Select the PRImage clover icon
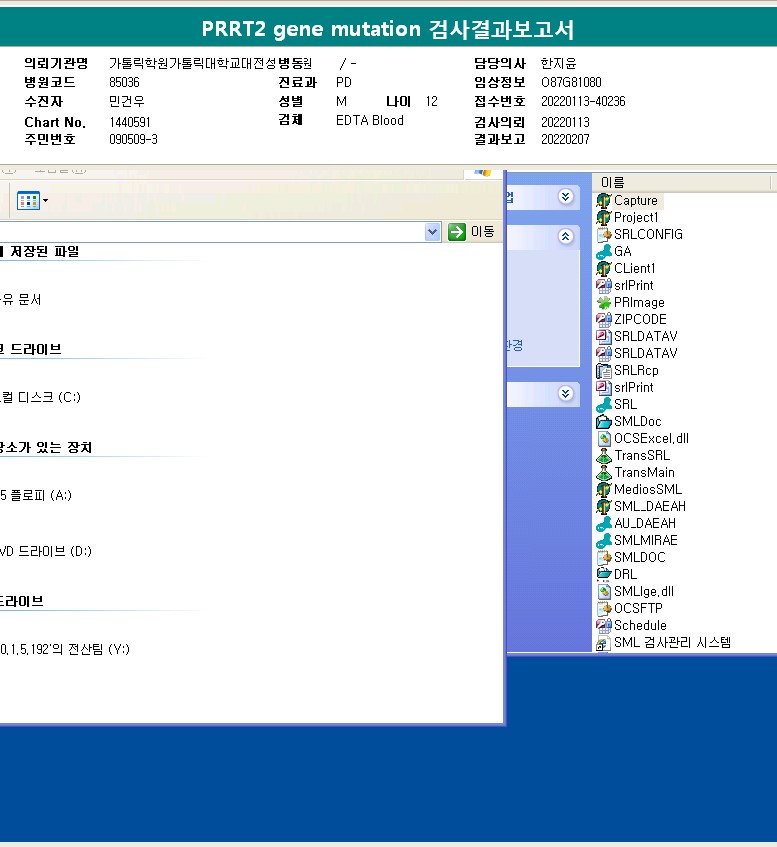 pyautogui.click(x=603, y=302)
